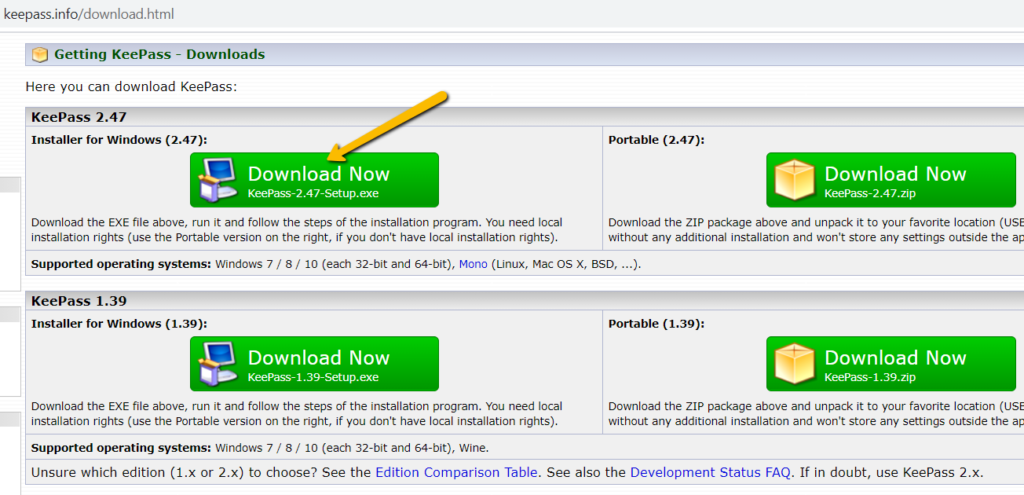
Task: Click the installer computer icon for KeePass 1.39
Action: tap(218, 364)
